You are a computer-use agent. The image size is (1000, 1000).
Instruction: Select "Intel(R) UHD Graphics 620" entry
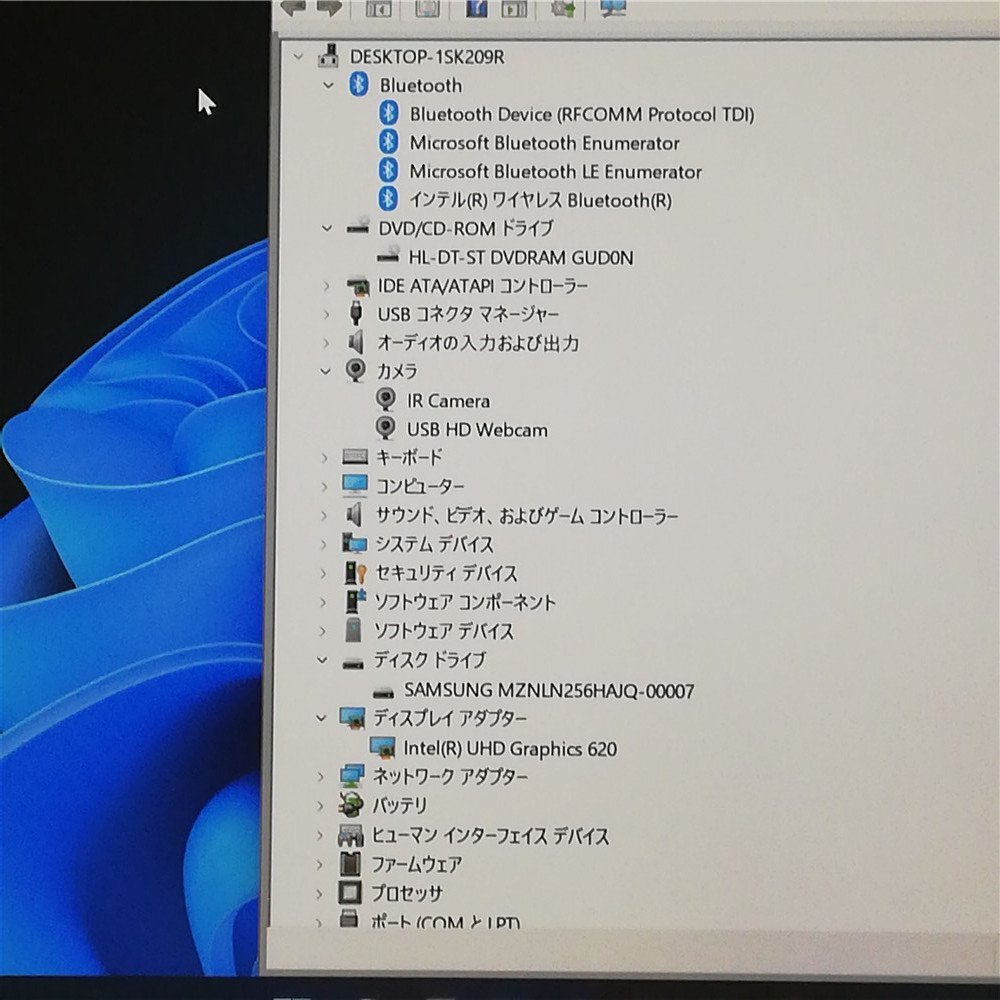tap(510, 748)
